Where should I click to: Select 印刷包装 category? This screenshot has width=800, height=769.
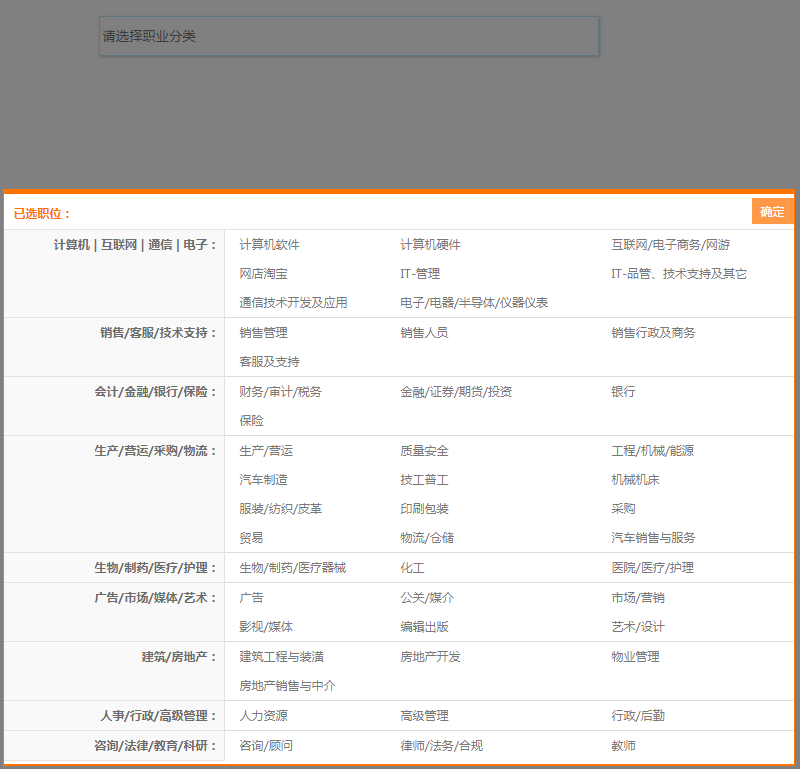[x=424, y=509]
